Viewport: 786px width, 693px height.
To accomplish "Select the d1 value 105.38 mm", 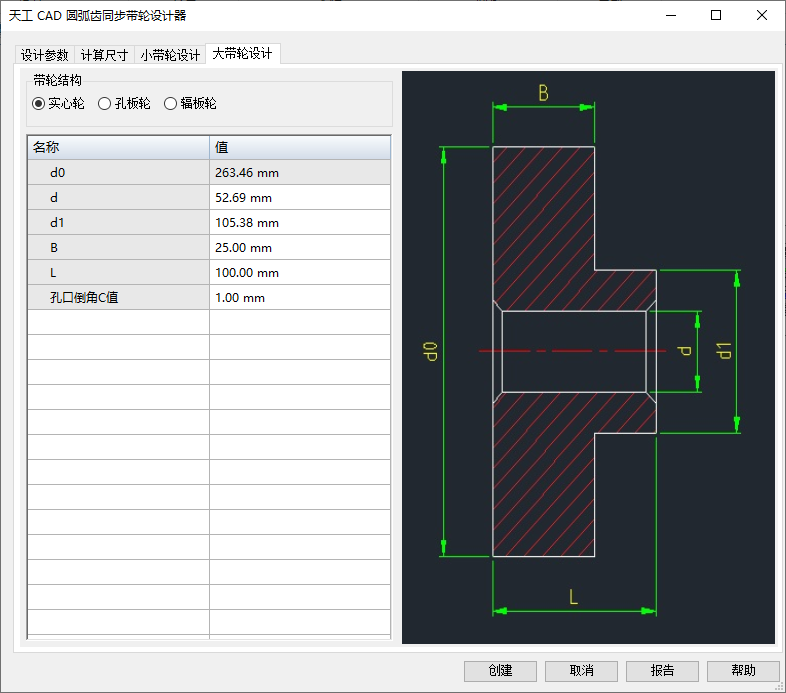I will click(x=299, y=223).
